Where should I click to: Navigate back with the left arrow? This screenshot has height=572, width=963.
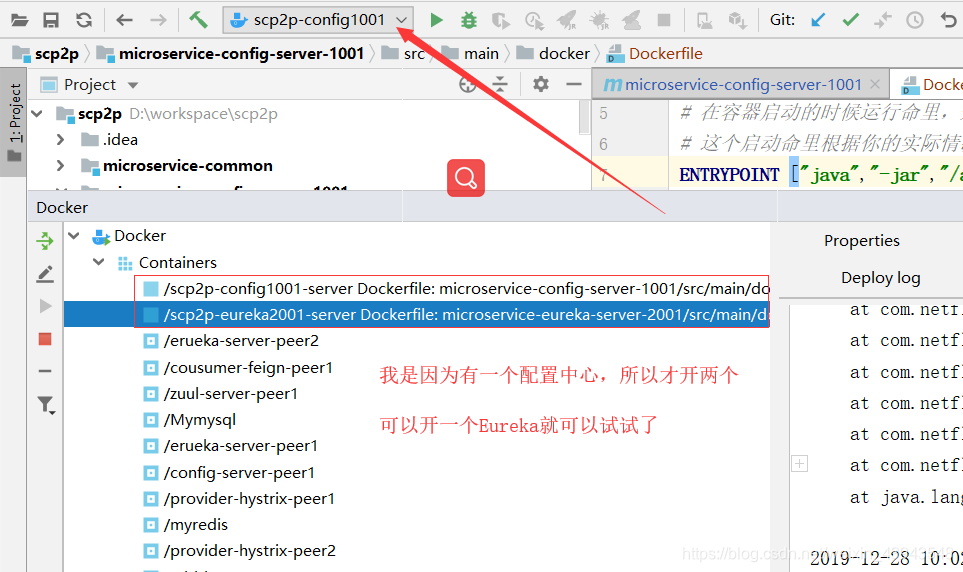(124, 20)
